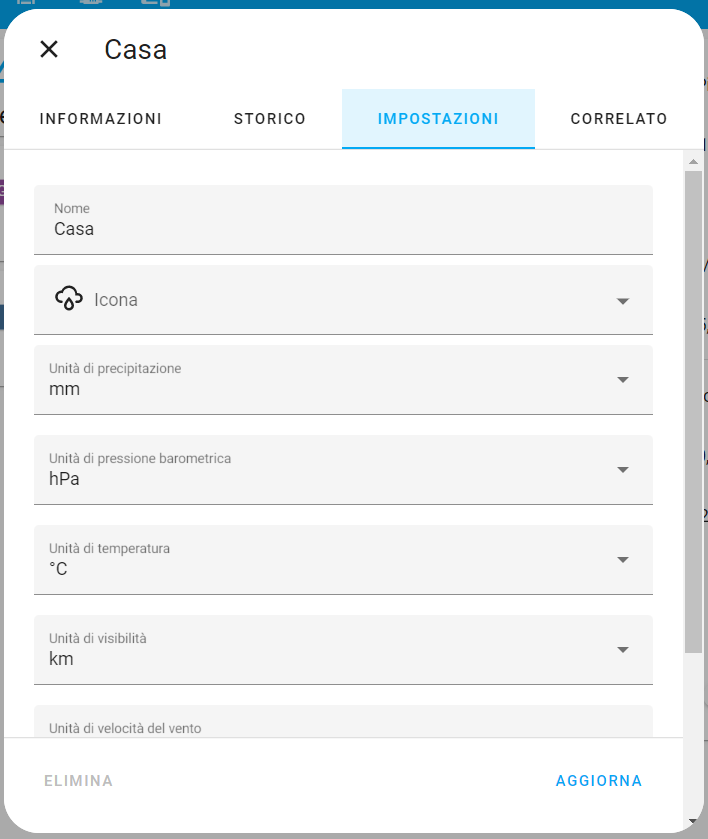Open the Unità di visibilità dropdown
This screenshot has width=708, height=839.
point(623,649)
